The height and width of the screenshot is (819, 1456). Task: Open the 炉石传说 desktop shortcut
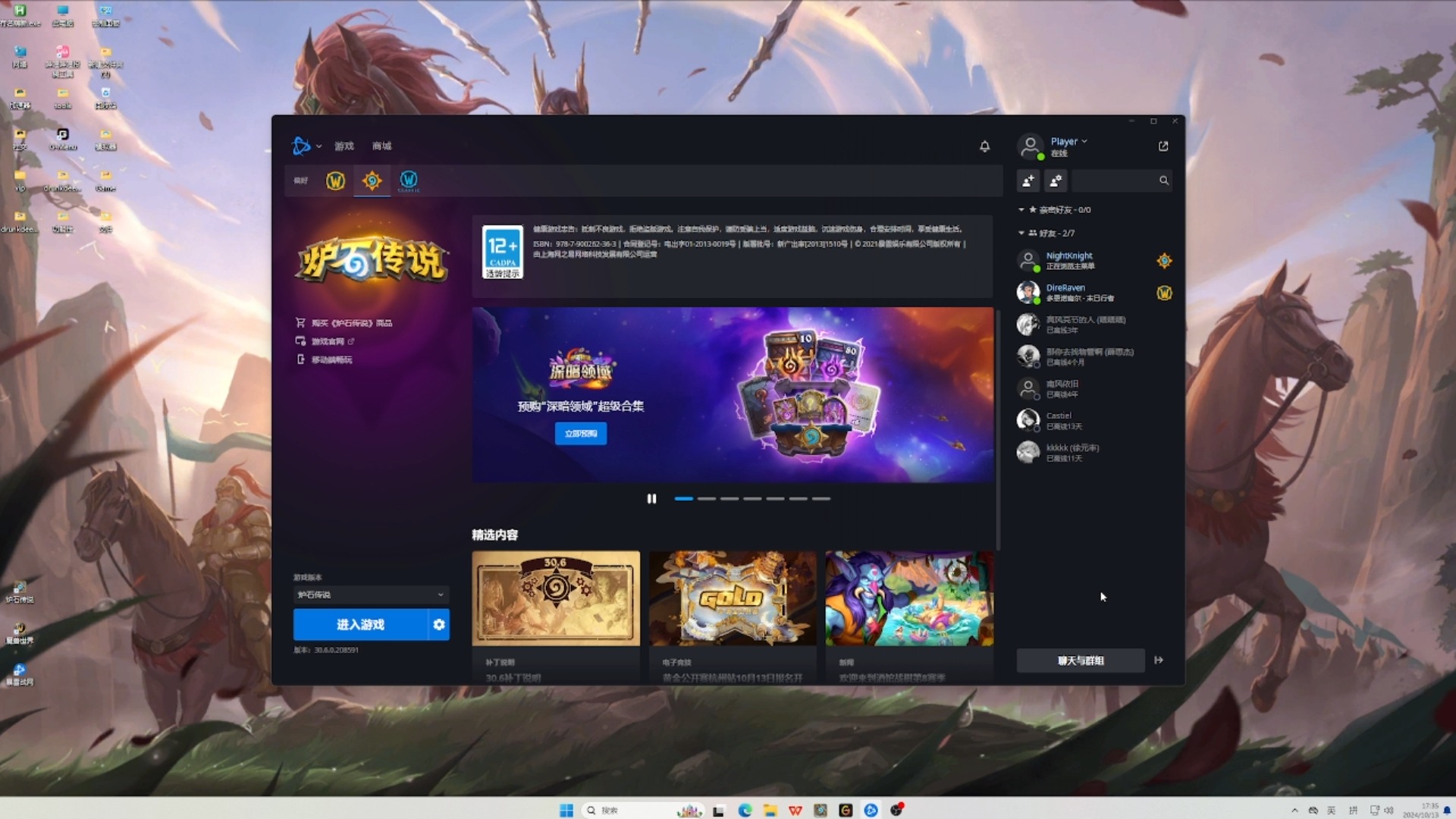coord(20,592)
